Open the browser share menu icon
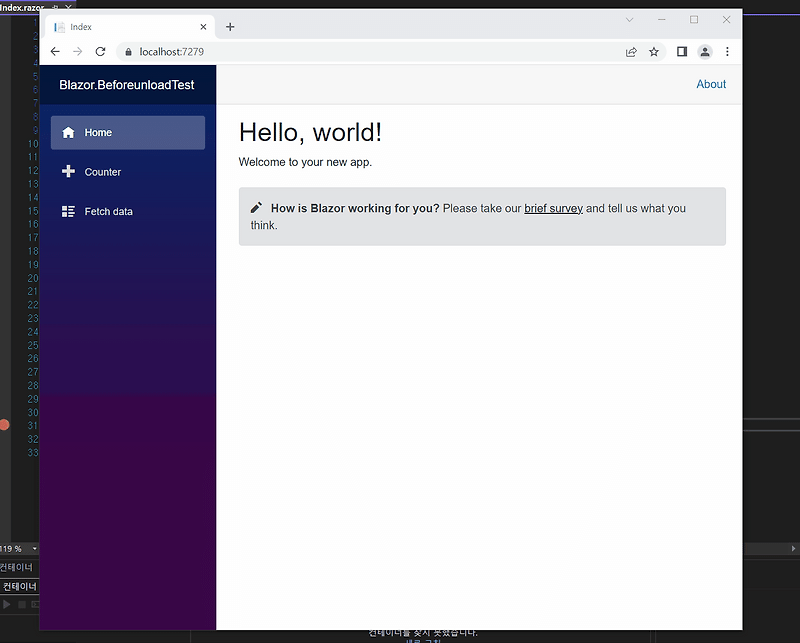Screen dimensions: 800x643 [630, 51]
